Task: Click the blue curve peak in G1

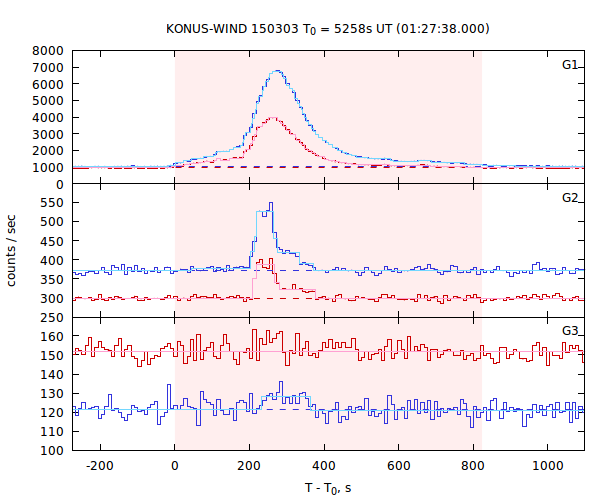Action: coord(277,71)
